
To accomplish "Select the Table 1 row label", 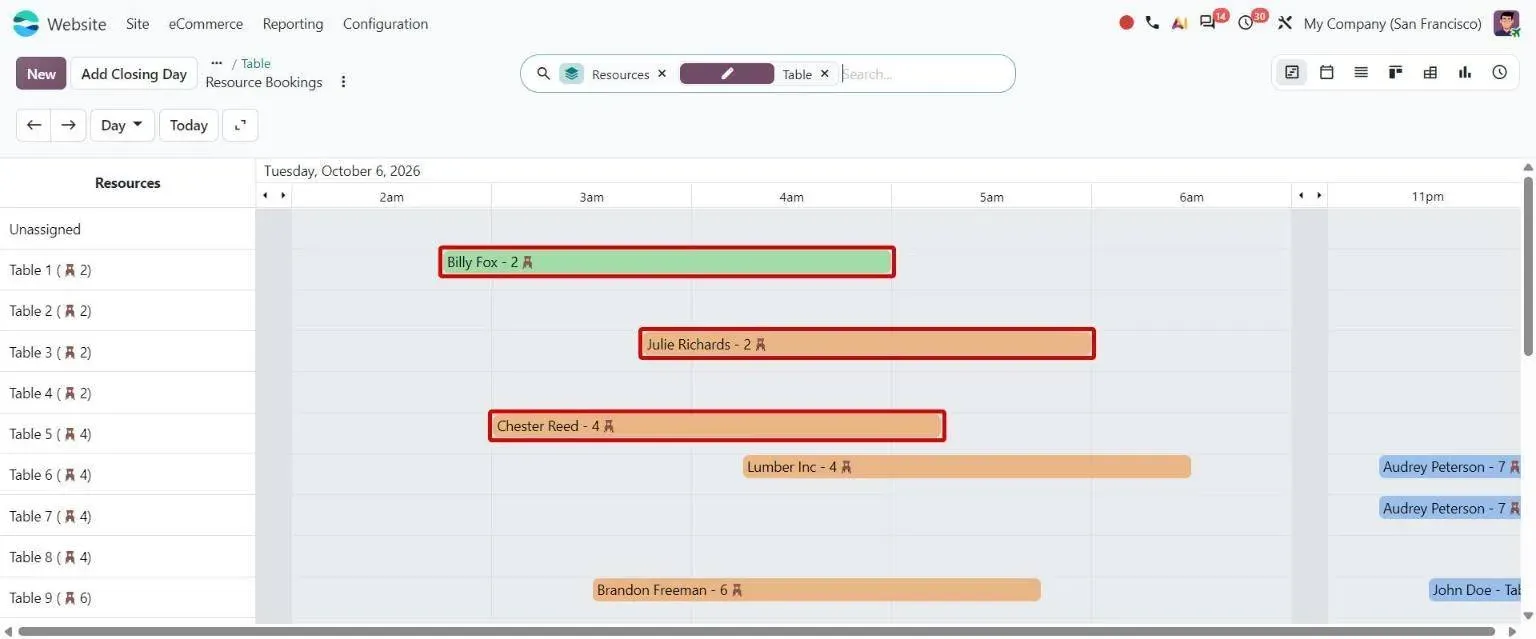I will [50, 270].
